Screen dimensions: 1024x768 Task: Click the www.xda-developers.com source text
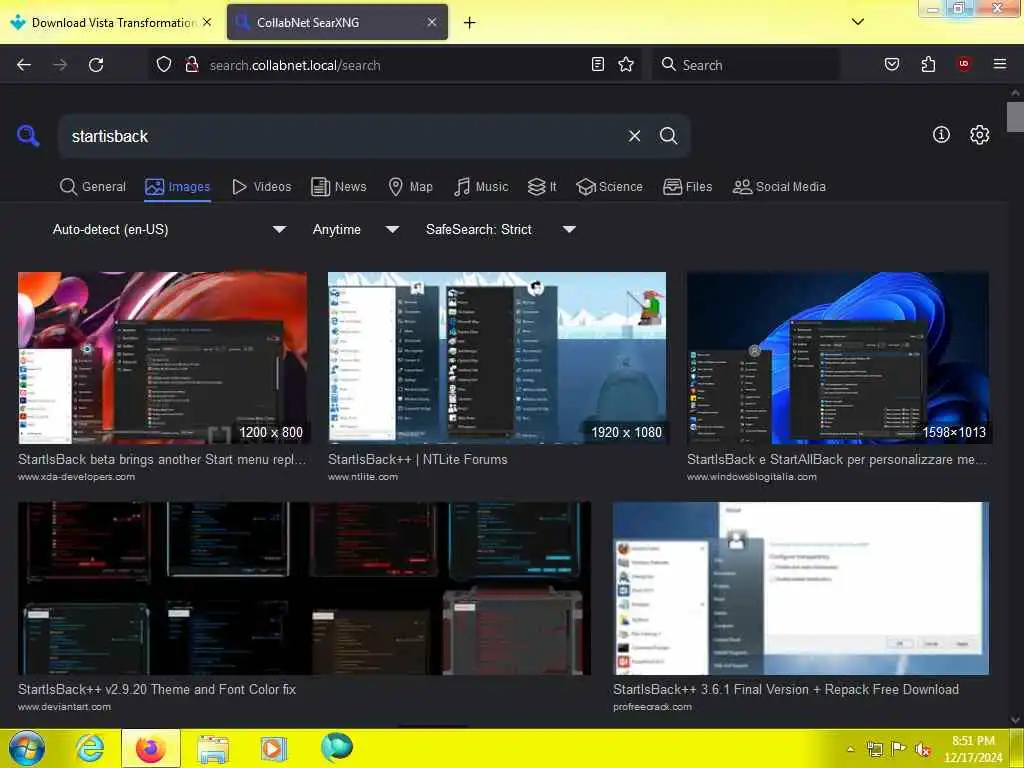click(x=76, y=477)
